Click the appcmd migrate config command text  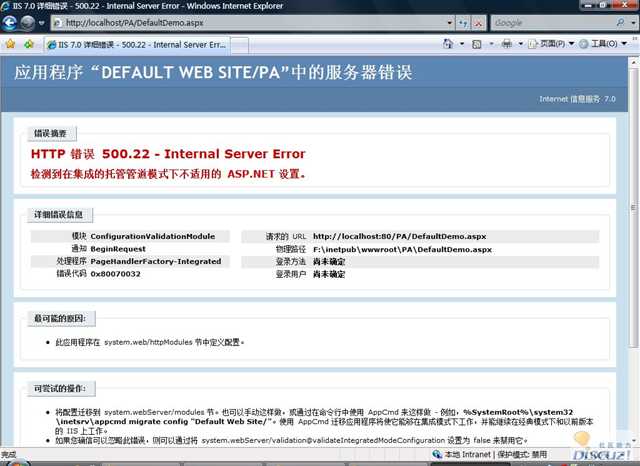click(x=164, y=422)
